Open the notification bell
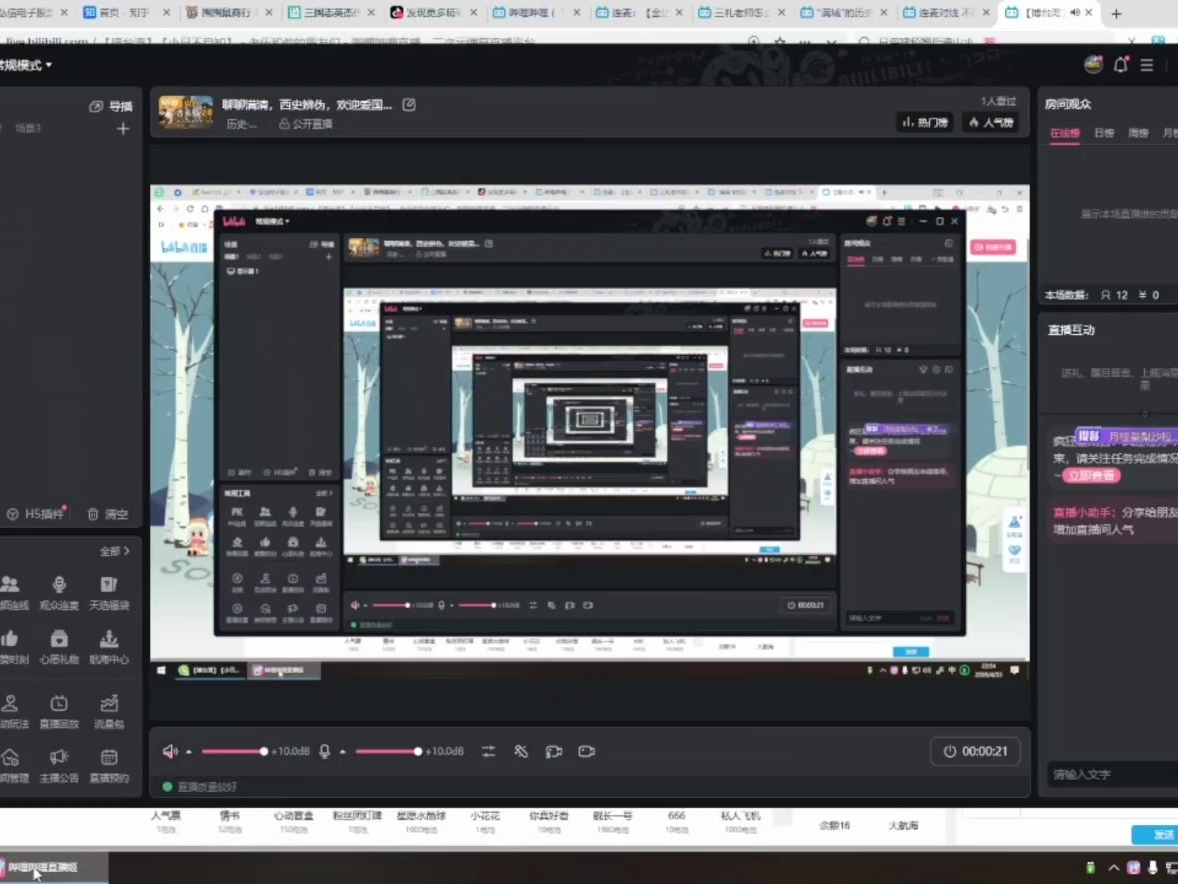 click(1120, 65)
